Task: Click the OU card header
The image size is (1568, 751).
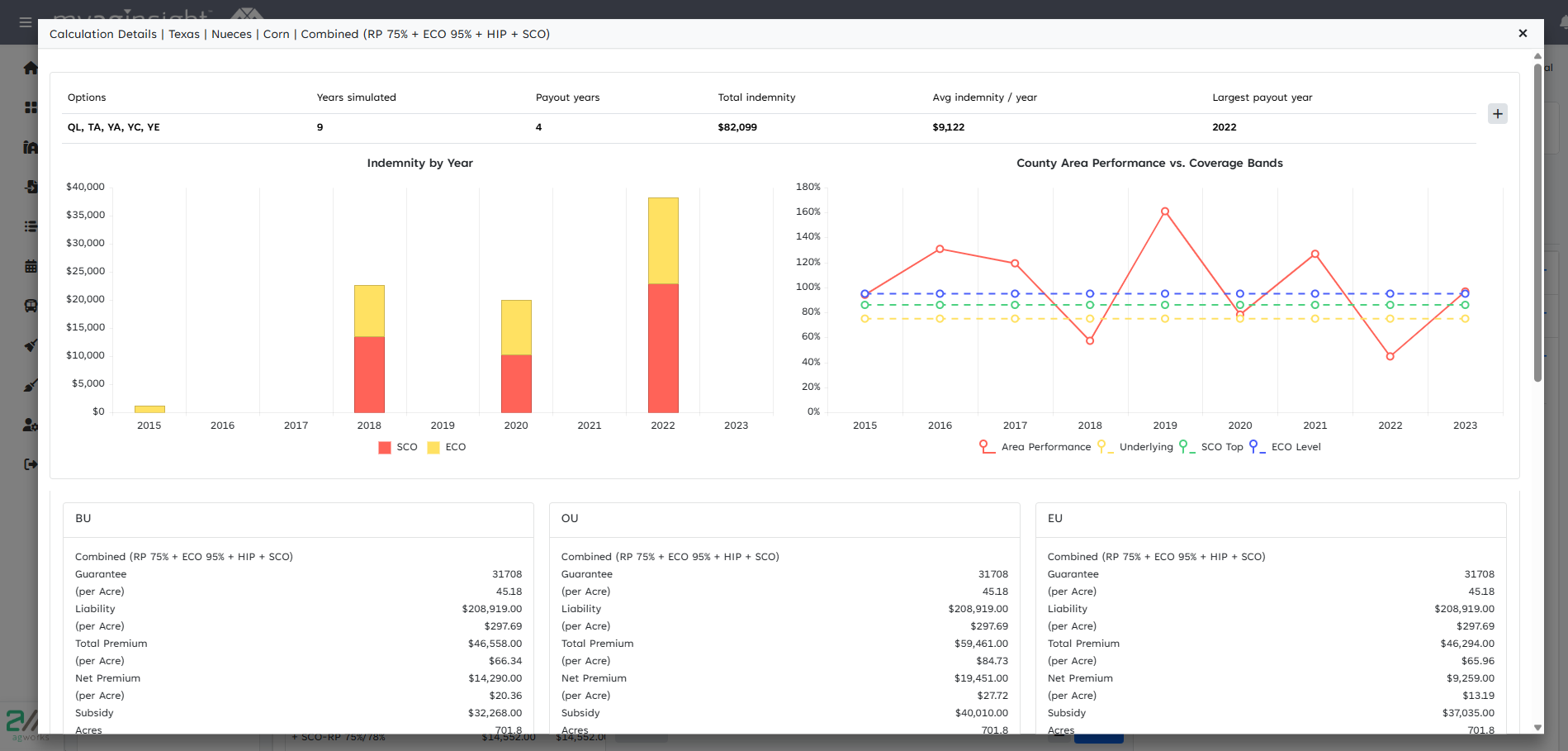Action: [784, 519]
